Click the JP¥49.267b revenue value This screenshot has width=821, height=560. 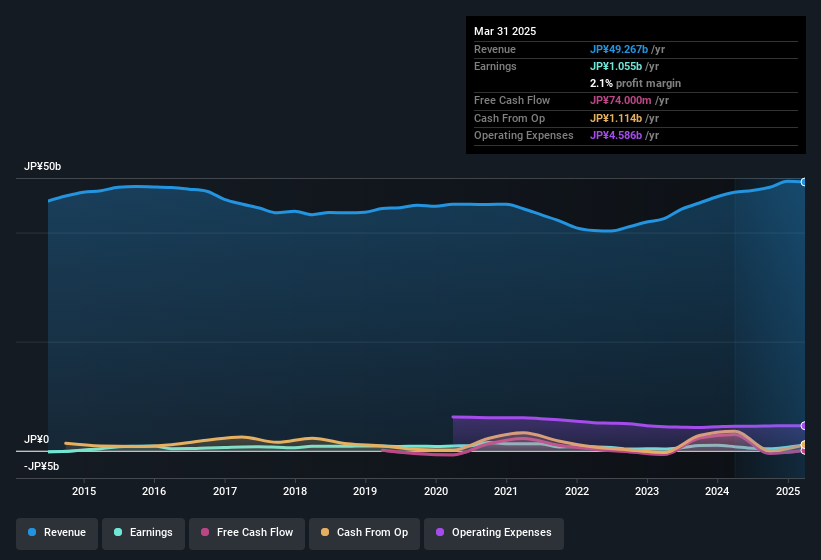pyautogui.click(x=619, y=49)
